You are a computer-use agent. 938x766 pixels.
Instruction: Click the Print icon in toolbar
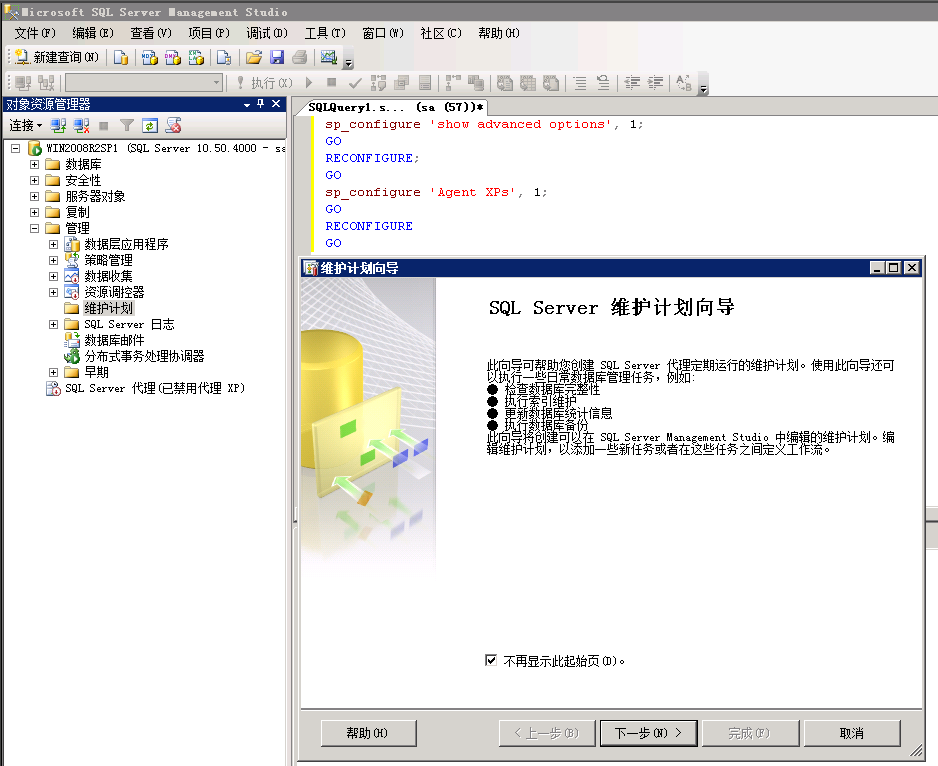point(300,57)
